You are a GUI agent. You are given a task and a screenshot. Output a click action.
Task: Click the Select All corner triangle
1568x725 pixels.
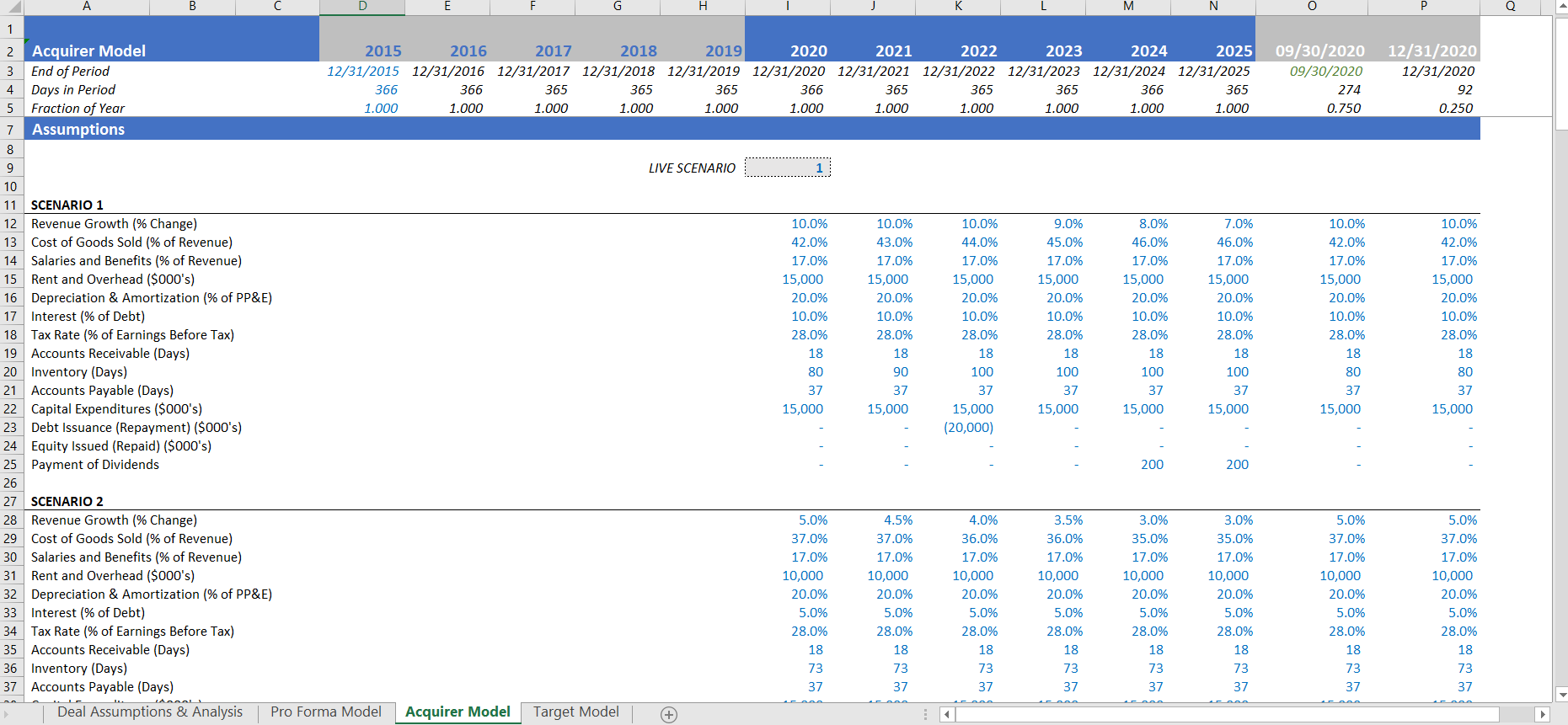click(11, 7)
